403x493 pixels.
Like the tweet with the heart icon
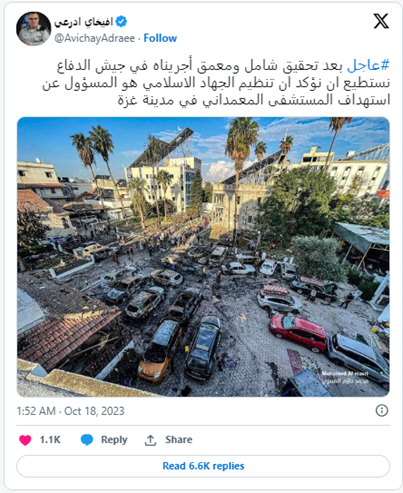[25, 440]
